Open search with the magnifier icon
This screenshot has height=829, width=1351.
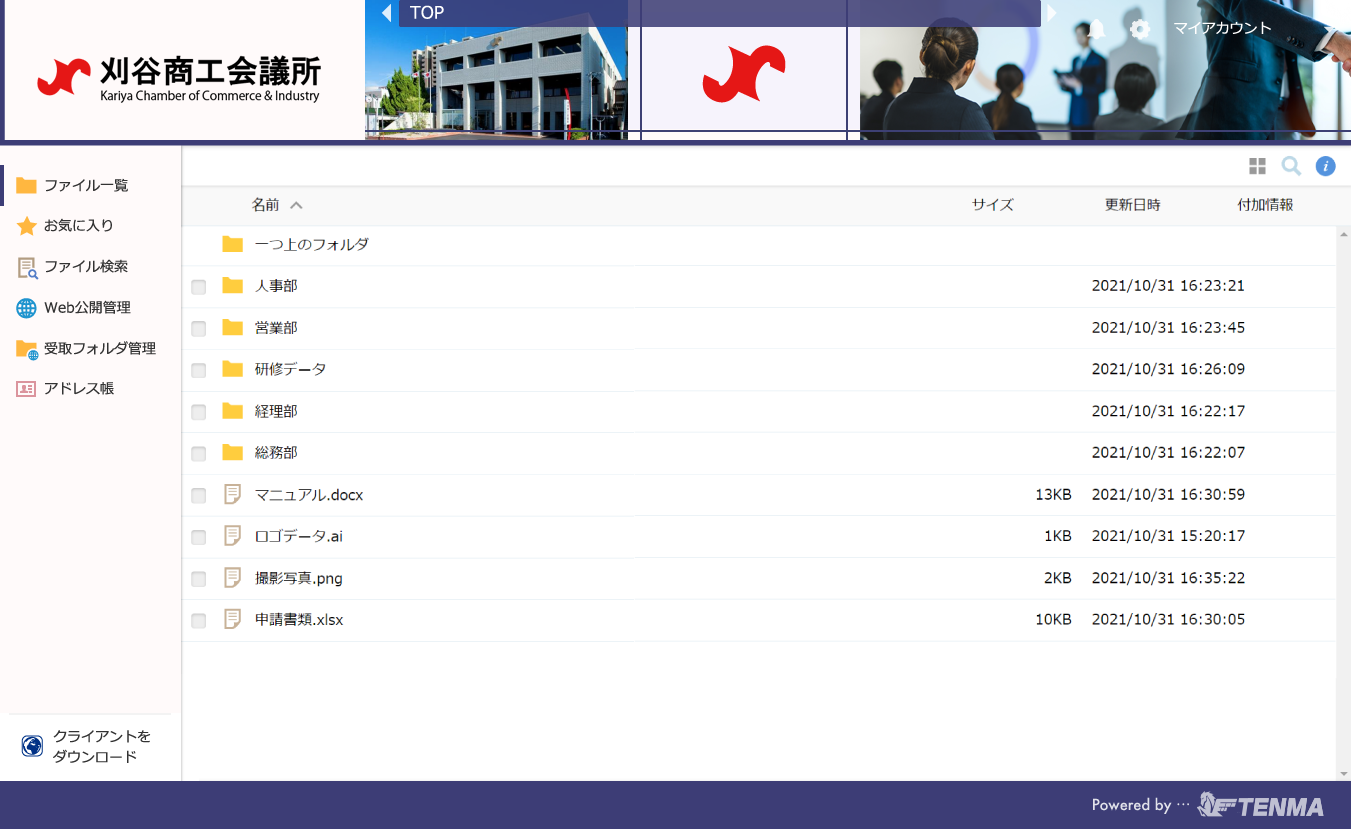[x=1291, y=166]
